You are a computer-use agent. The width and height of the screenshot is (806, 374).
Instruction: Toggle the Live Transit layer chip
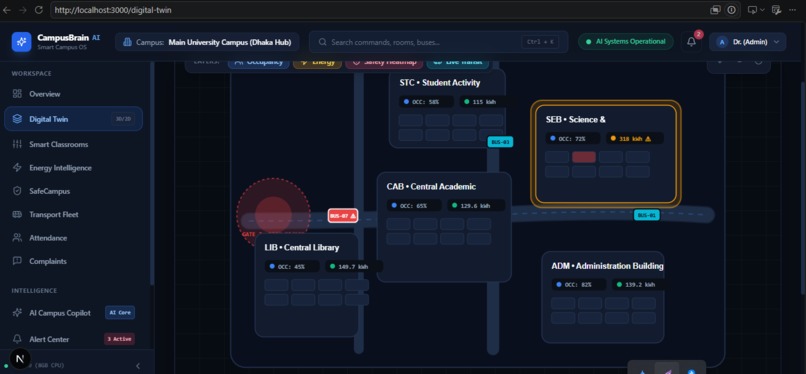[457, 62]
